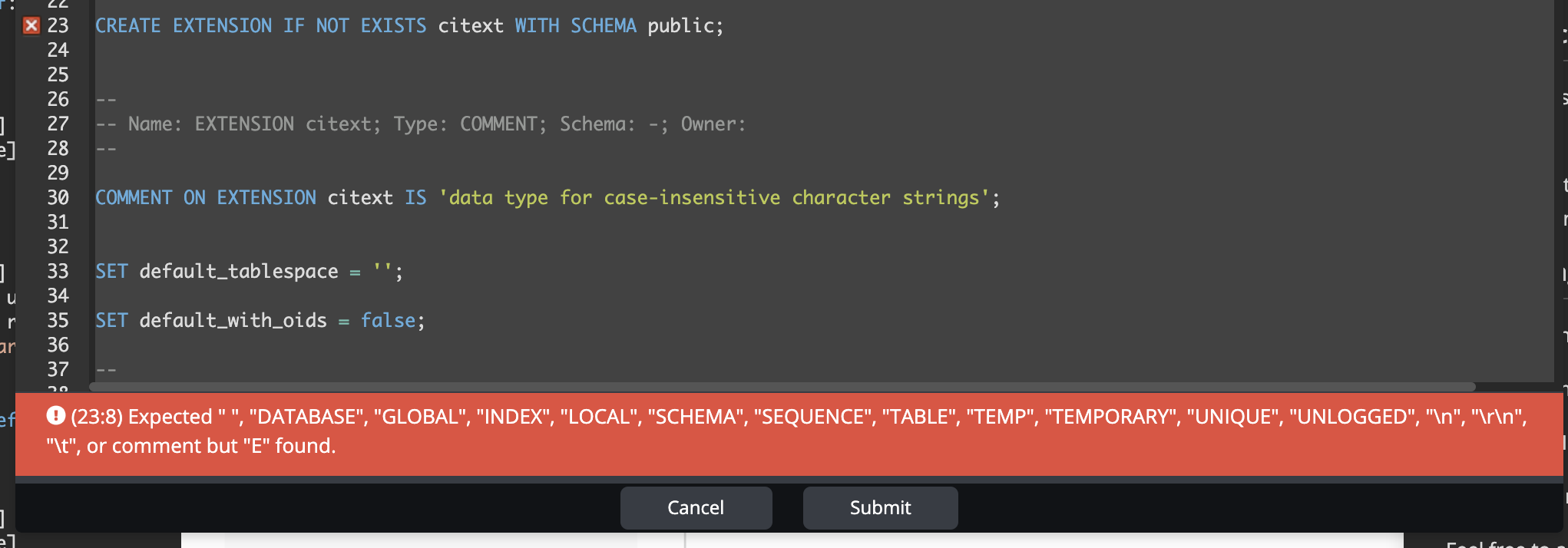The width and height of the screenshot is (1568, 548).
Task: Click the false keyword on line 35
Action: 389,320
